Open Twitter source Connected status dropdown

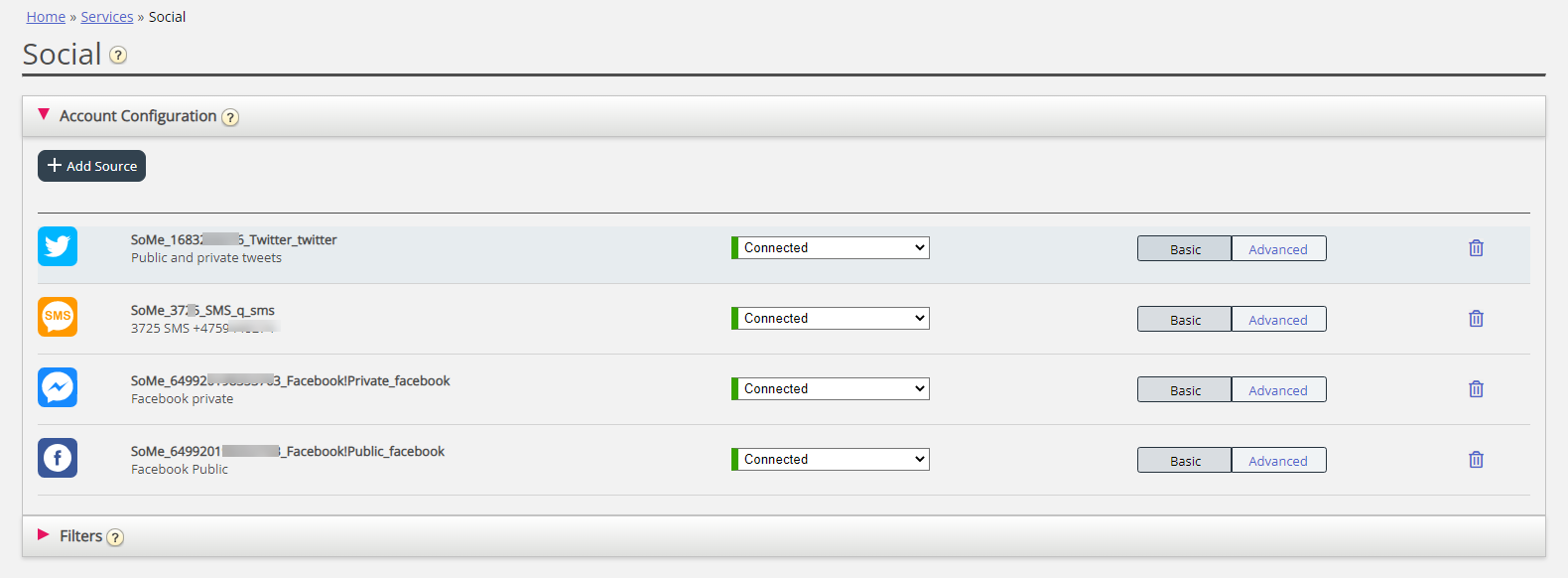click(832, 248)
